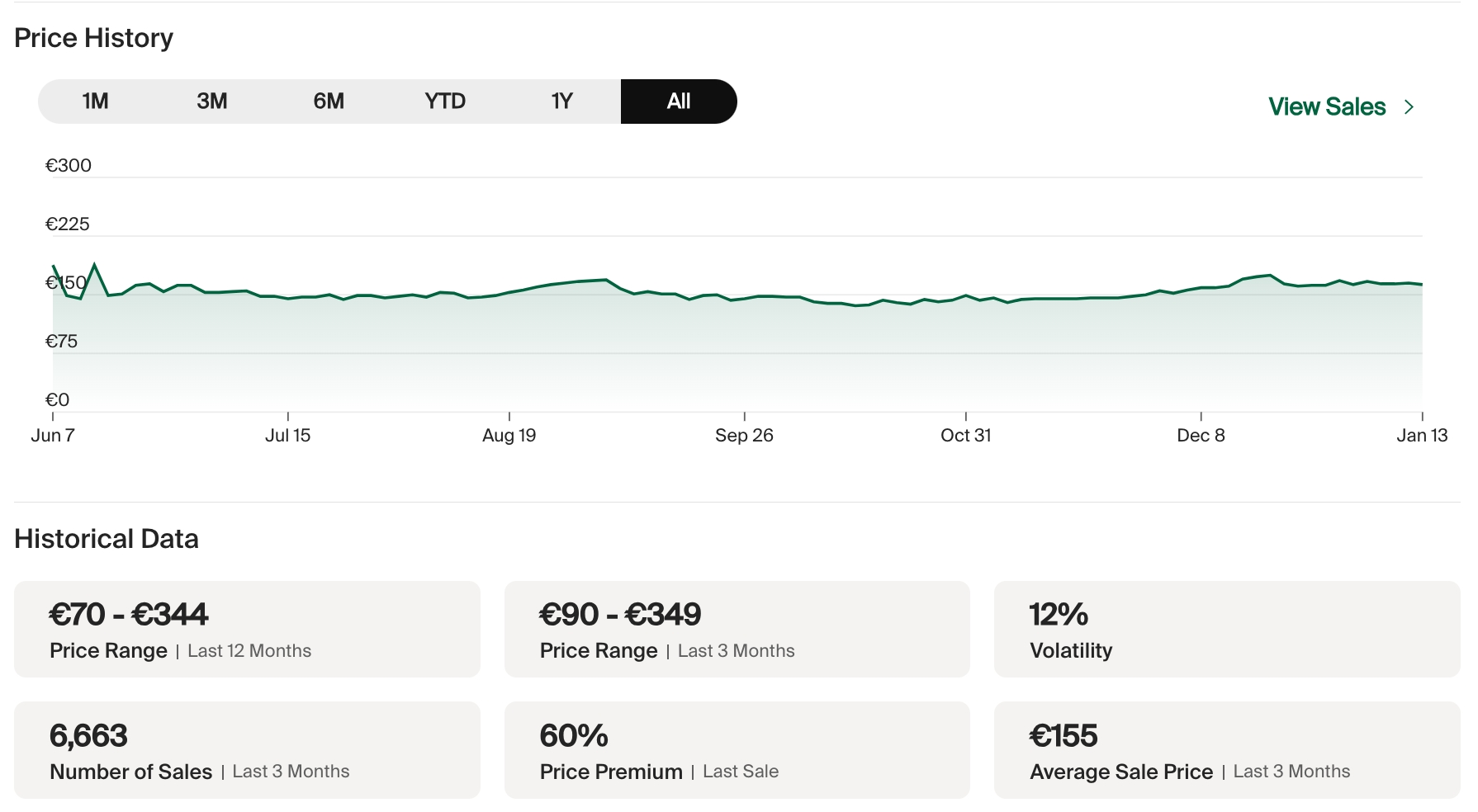Click the 12% Volatility card
1478x812 pixels.
click(1227, 630)
